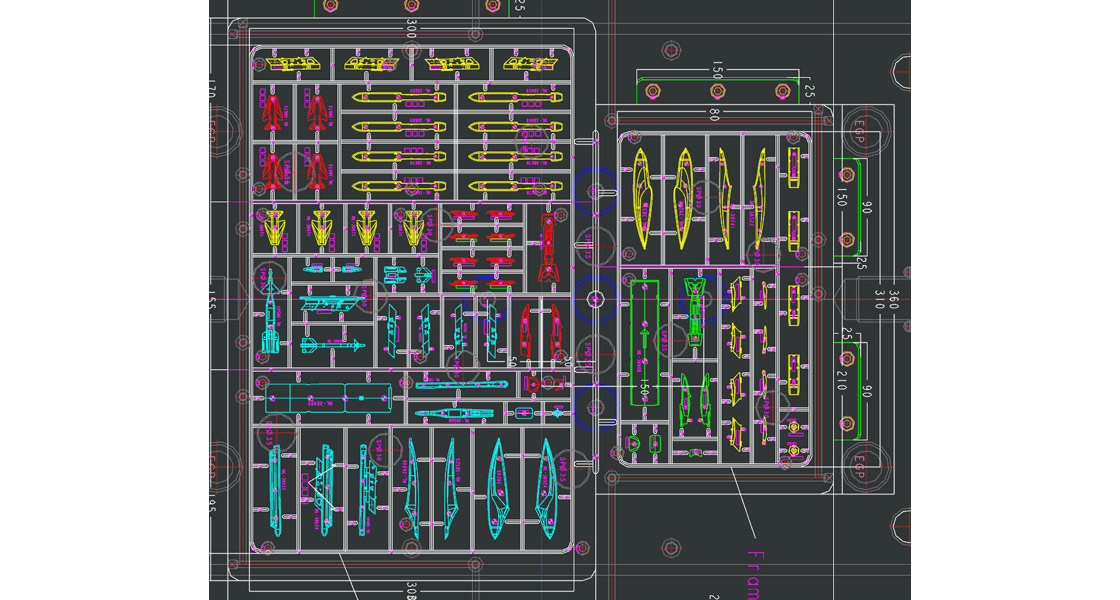The image size is (1120, 600).
Task: Click the 300 dimension text at top
Action: pos(410,29)
